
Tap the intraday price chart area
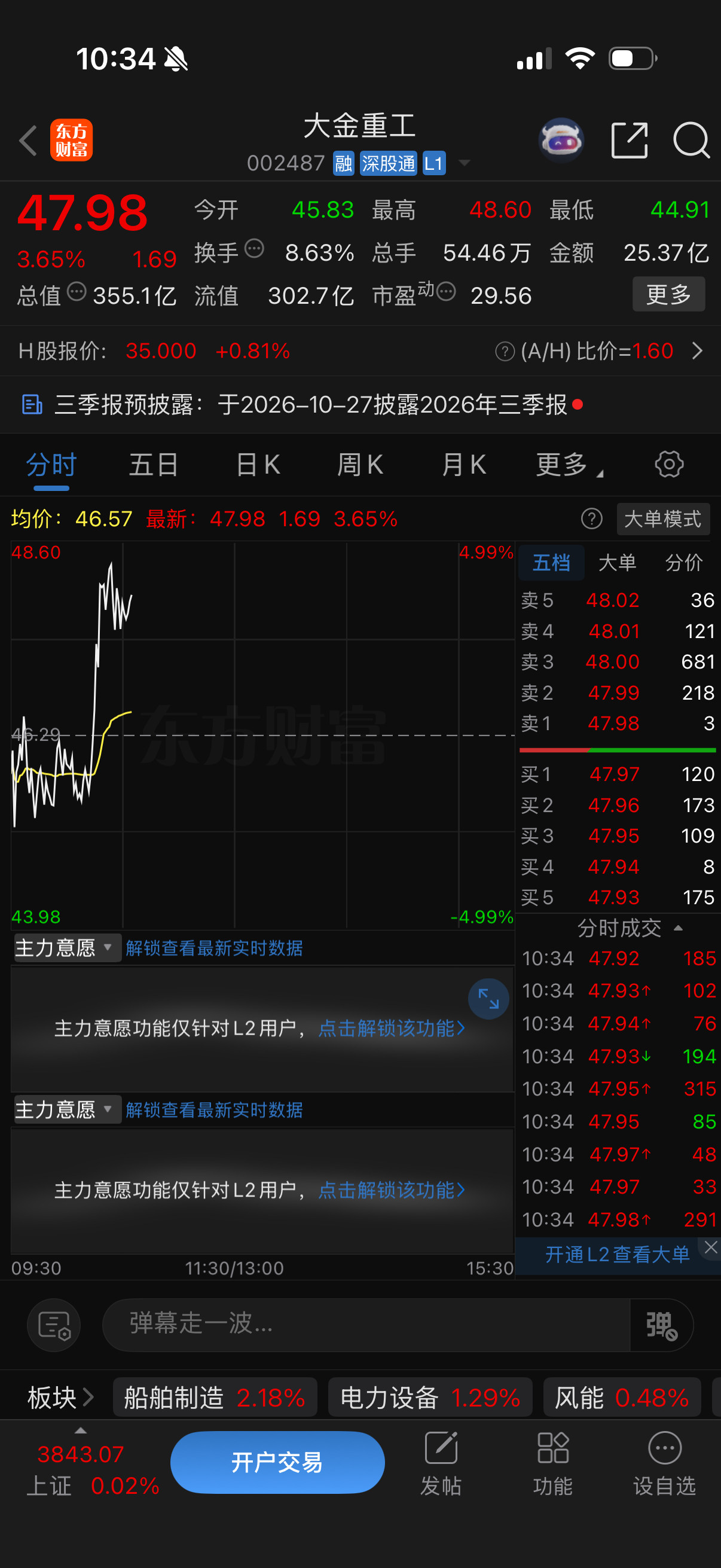[263, 735]
